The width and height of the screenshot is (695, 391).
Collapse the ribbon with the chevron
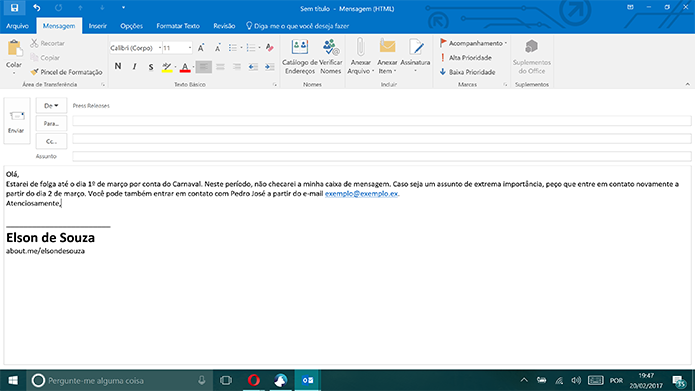pos(687,84)
